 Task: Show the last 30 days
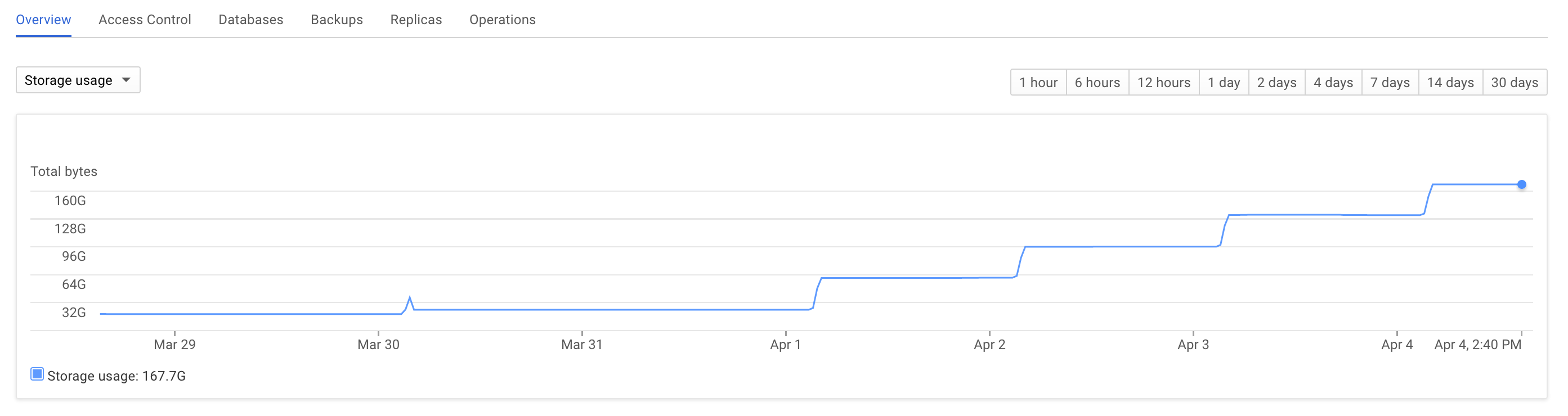pyautogui.click(x=1515, y=83)
